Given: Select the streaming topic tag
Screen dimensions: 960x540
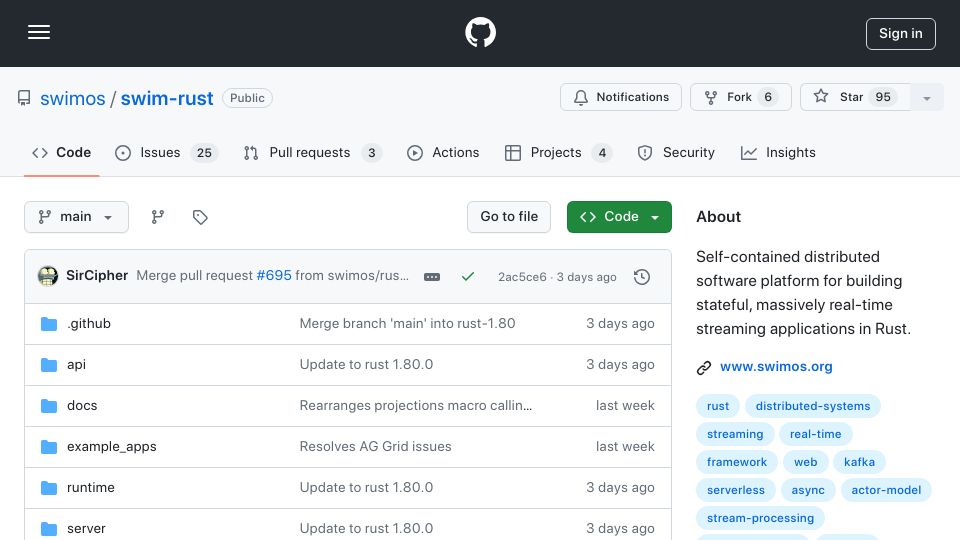Looking at the screenshot, I should coord(735,434).
